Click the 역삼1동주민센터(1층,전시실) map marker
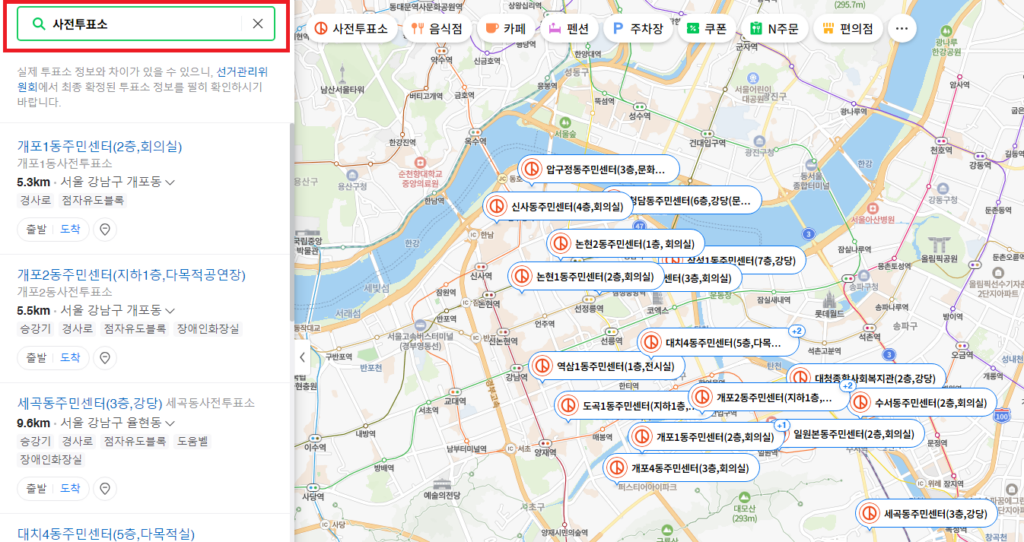Screen dimensions: 1024x542 (607, 366)
